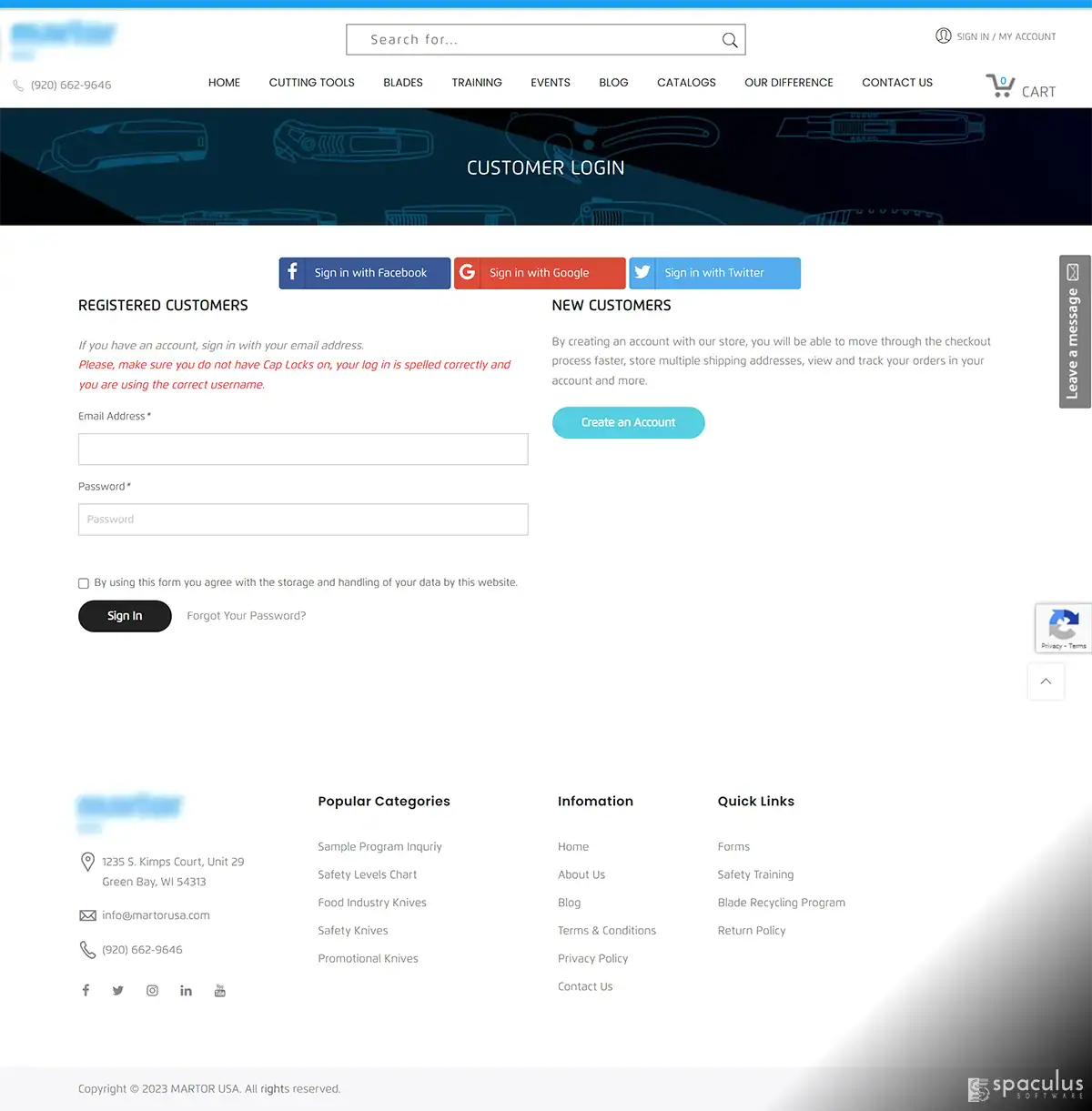The width and height of the screenshot is (1092, 1111).
Task: Click header phone number (920) 662-9646
Action: coord(71,86)
